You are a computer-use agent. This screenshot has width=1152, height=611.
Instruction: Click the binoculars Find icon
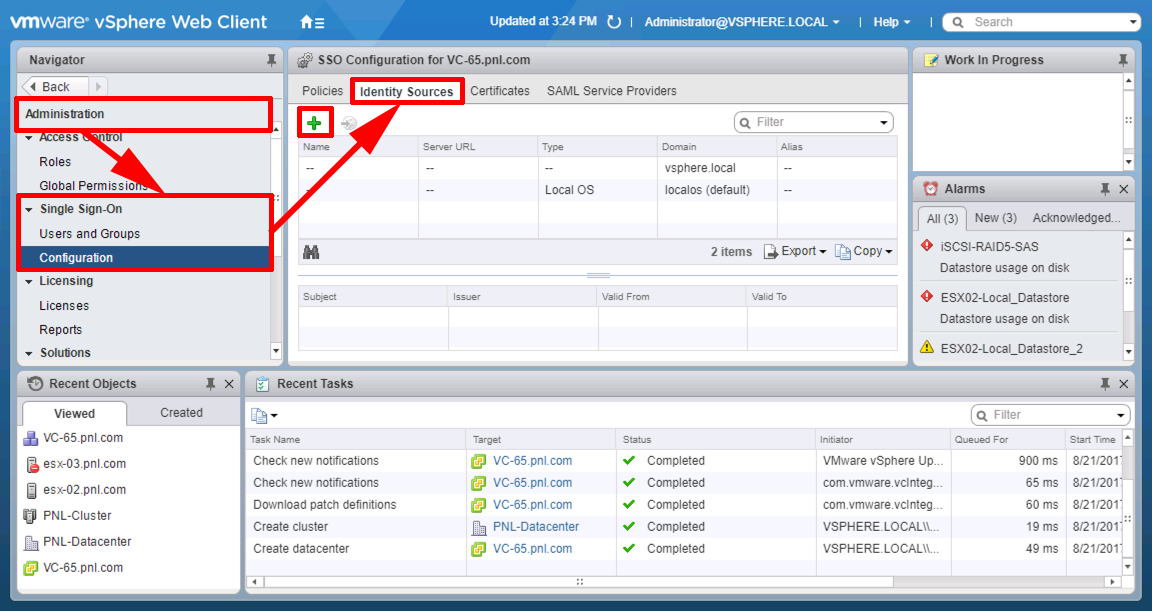click(x=311, y=252)
